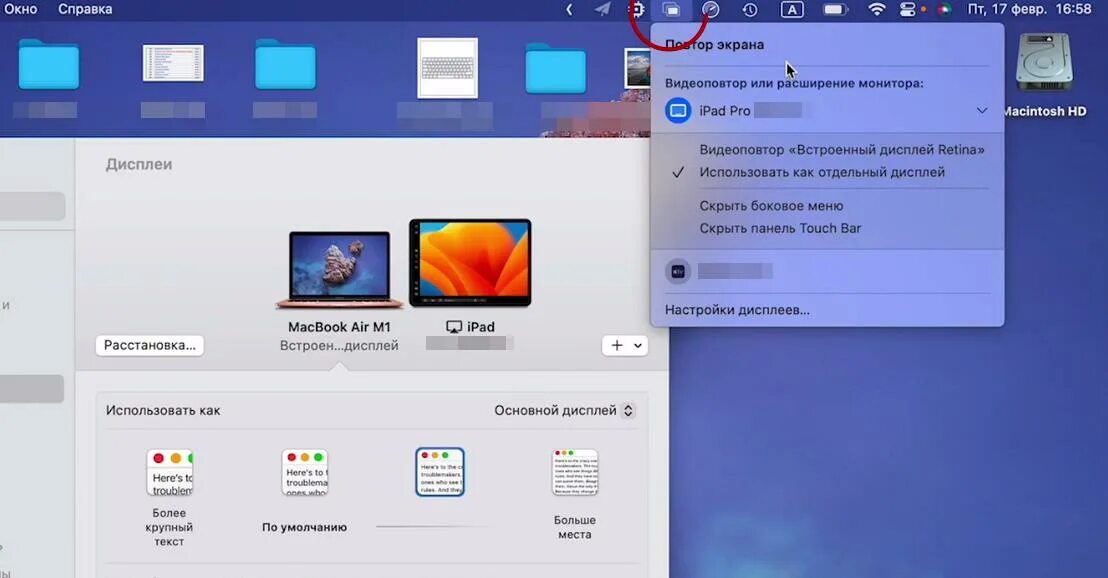
Task: Click the Встроен...дисплей caption
Action: point(339,346)
